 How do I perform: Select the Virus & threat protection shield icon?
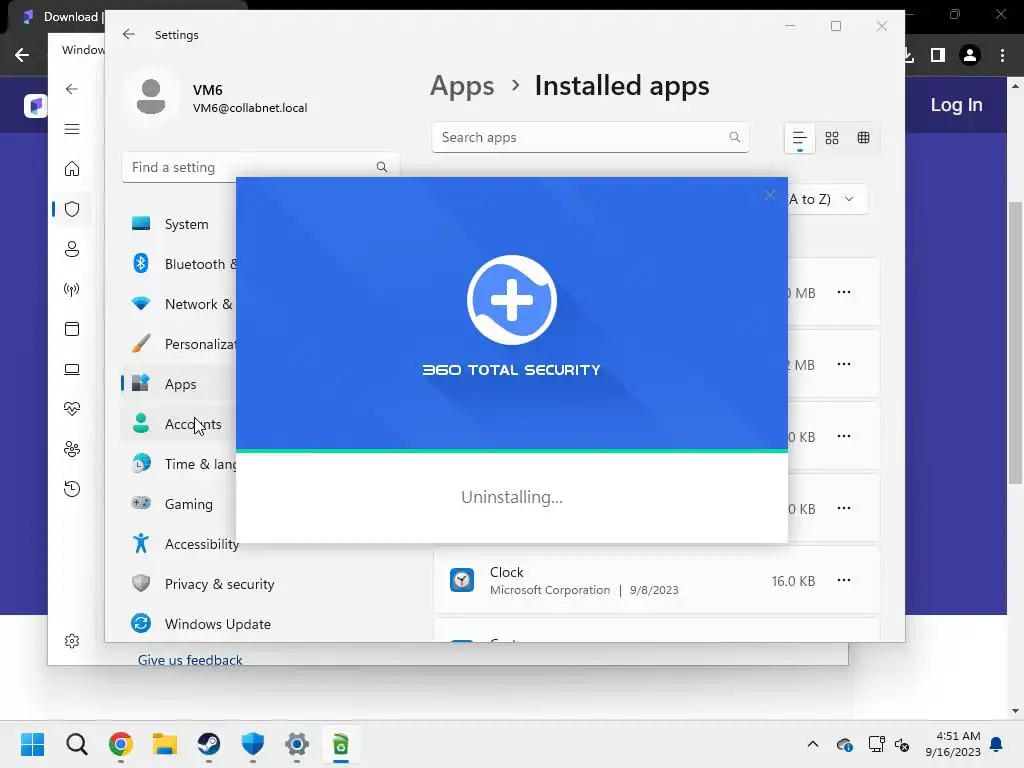point(72,209)
